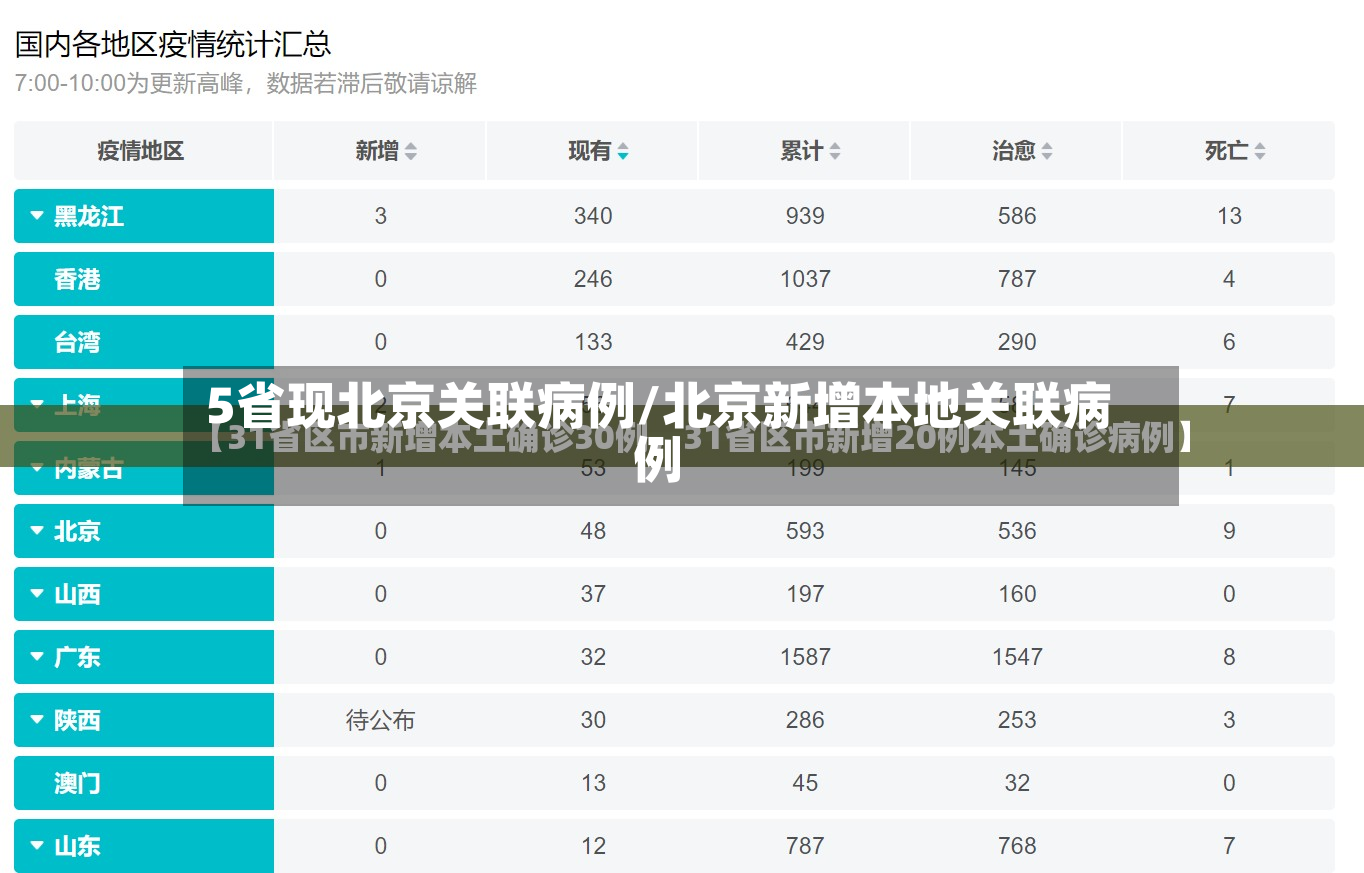Click 台湾 累计 value 429
The width and height of the screenshot is (1364, 873).
click(805, 342)
